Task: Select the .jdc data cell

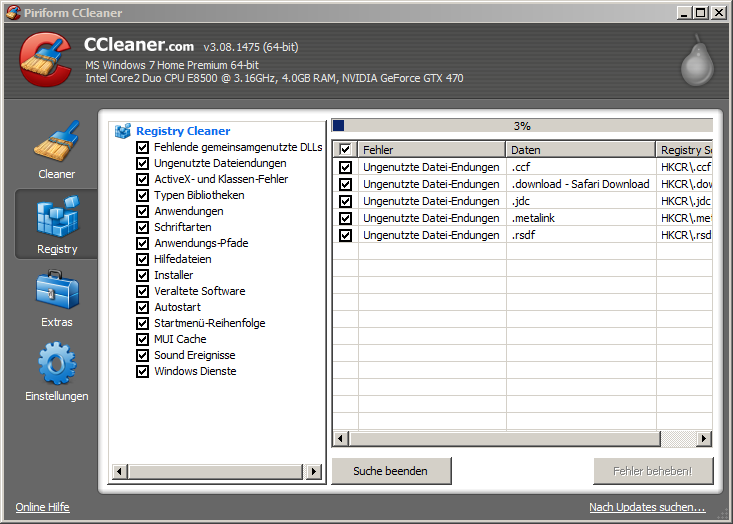Action: click(x=581, y=201)
